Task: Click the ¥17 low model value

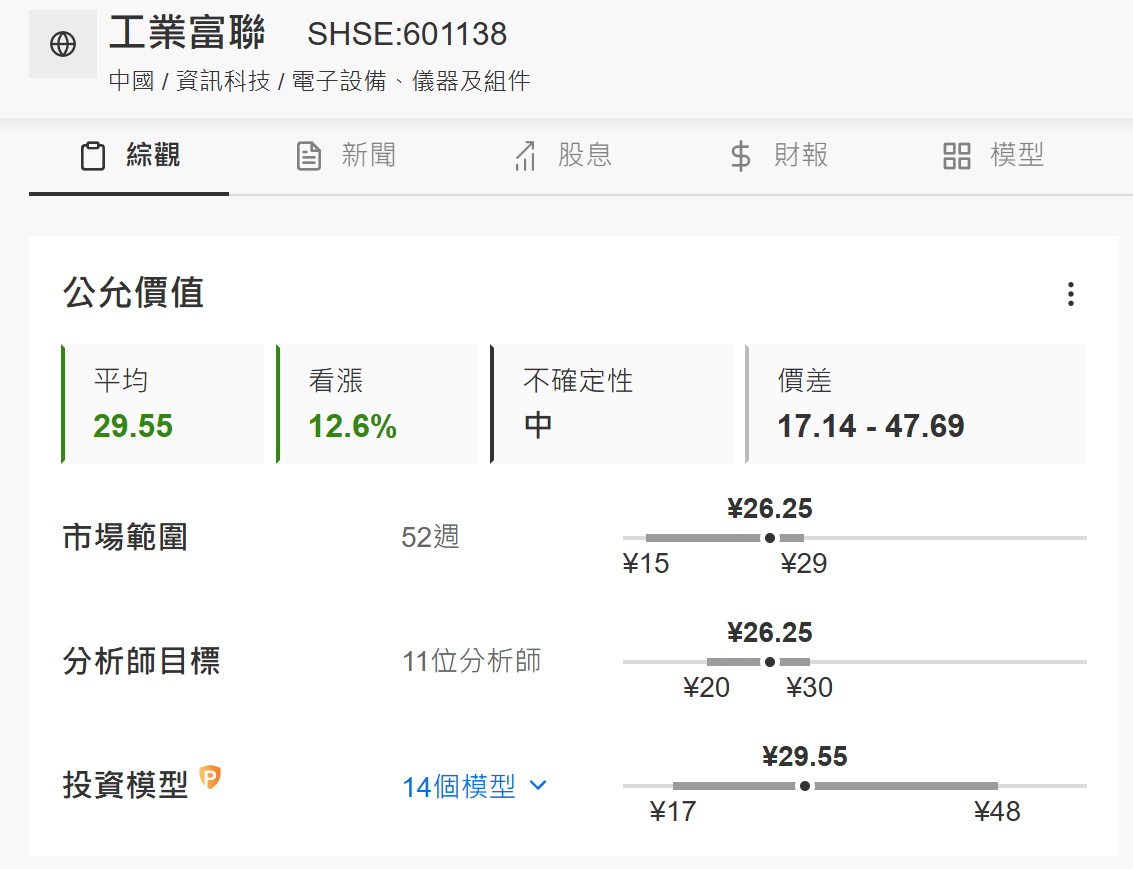Action: point(673,812)
